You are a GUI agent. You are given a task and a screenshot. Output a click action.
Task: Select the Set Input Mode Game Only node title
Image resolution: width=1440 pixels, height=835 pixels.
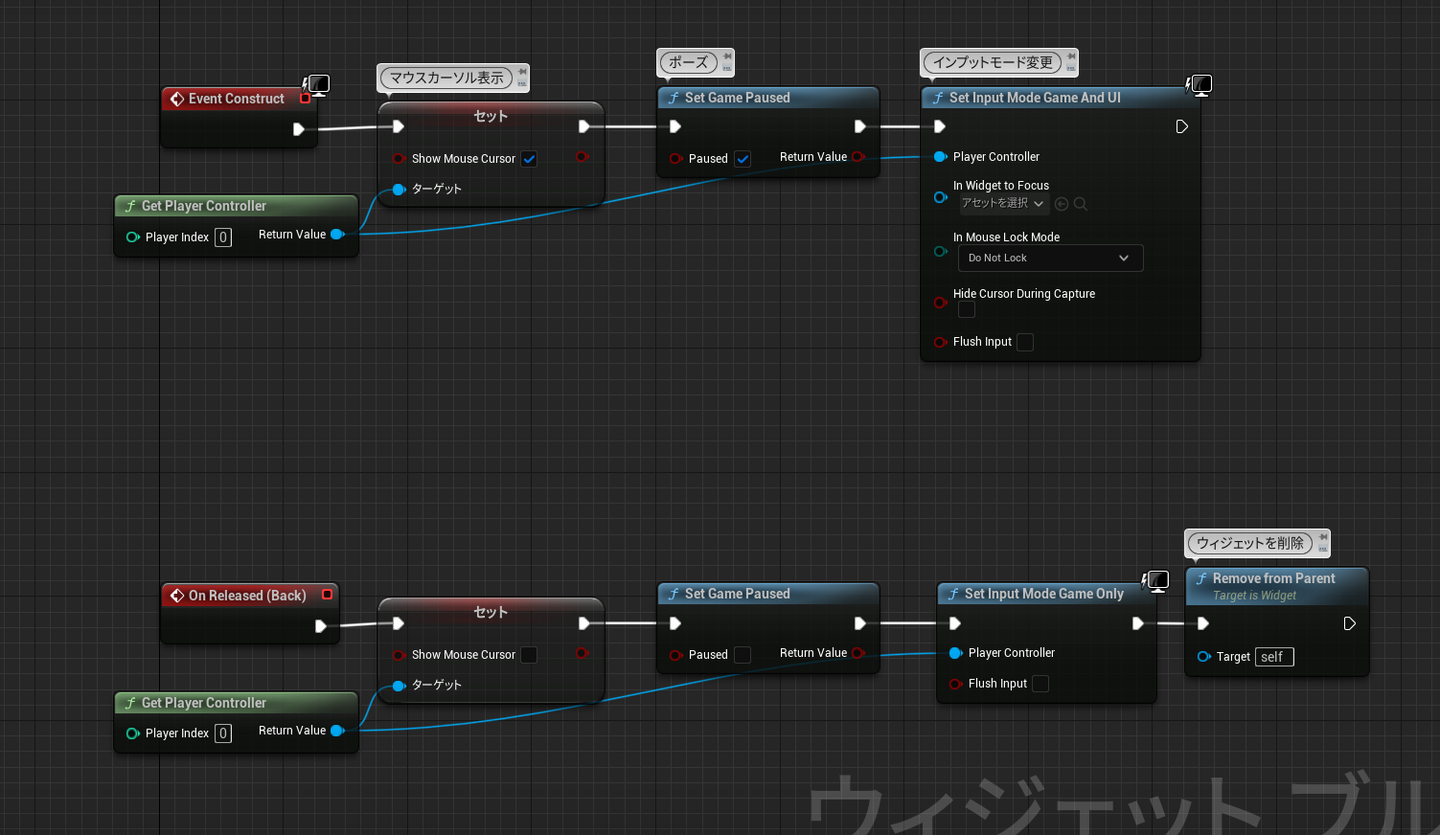pyautogui.click(x=1044, y=593)
